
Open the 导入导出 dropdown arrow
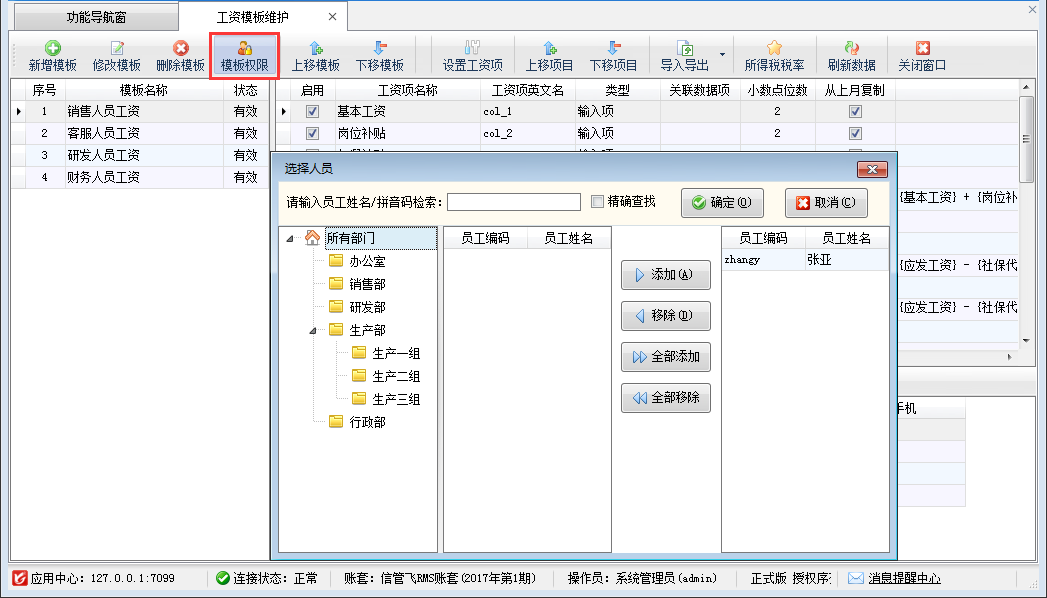tap(722, 55)
